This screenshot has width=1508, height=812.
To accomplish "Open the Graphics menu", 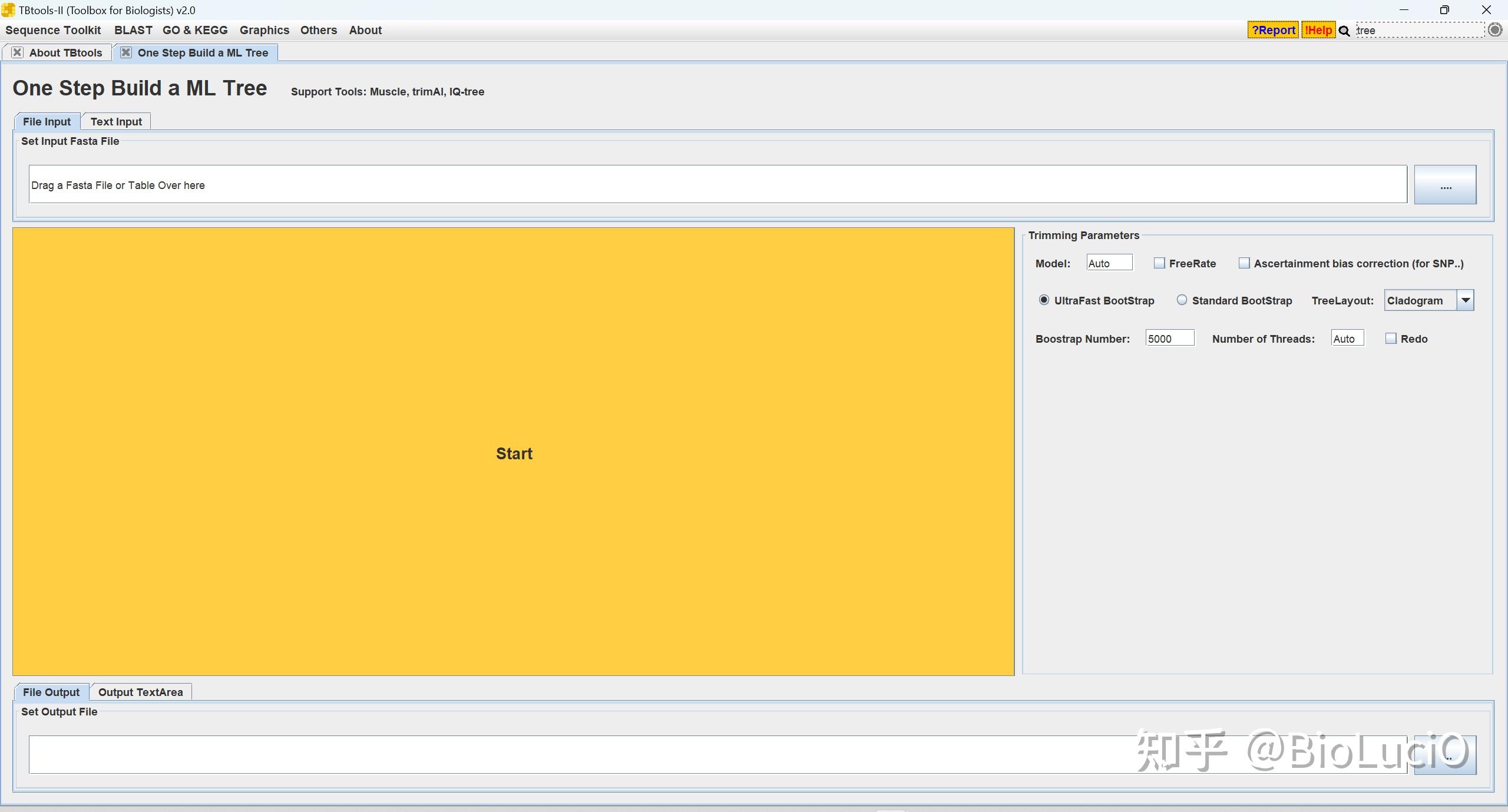I will [x=264, y=30].
